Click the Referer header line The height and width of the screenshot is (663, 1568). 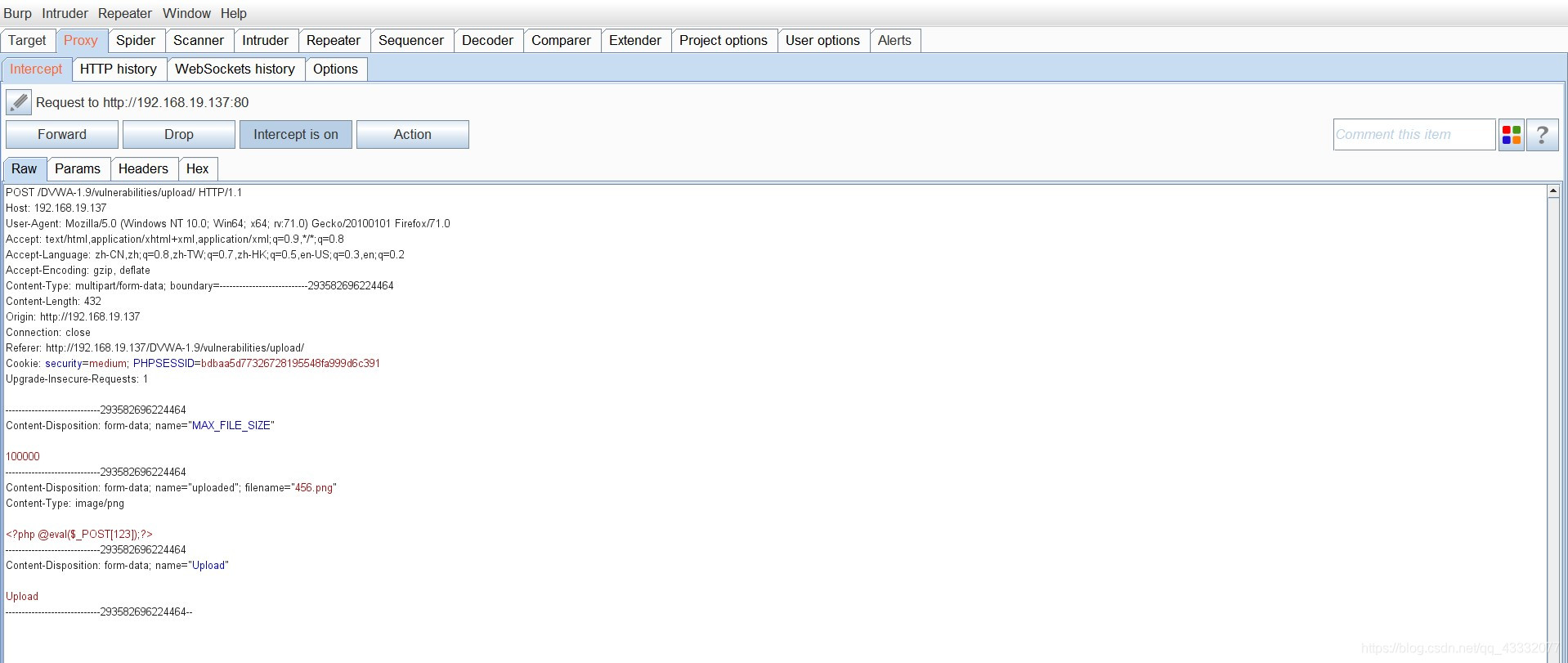pyautogui.click(x=155, y=348)
